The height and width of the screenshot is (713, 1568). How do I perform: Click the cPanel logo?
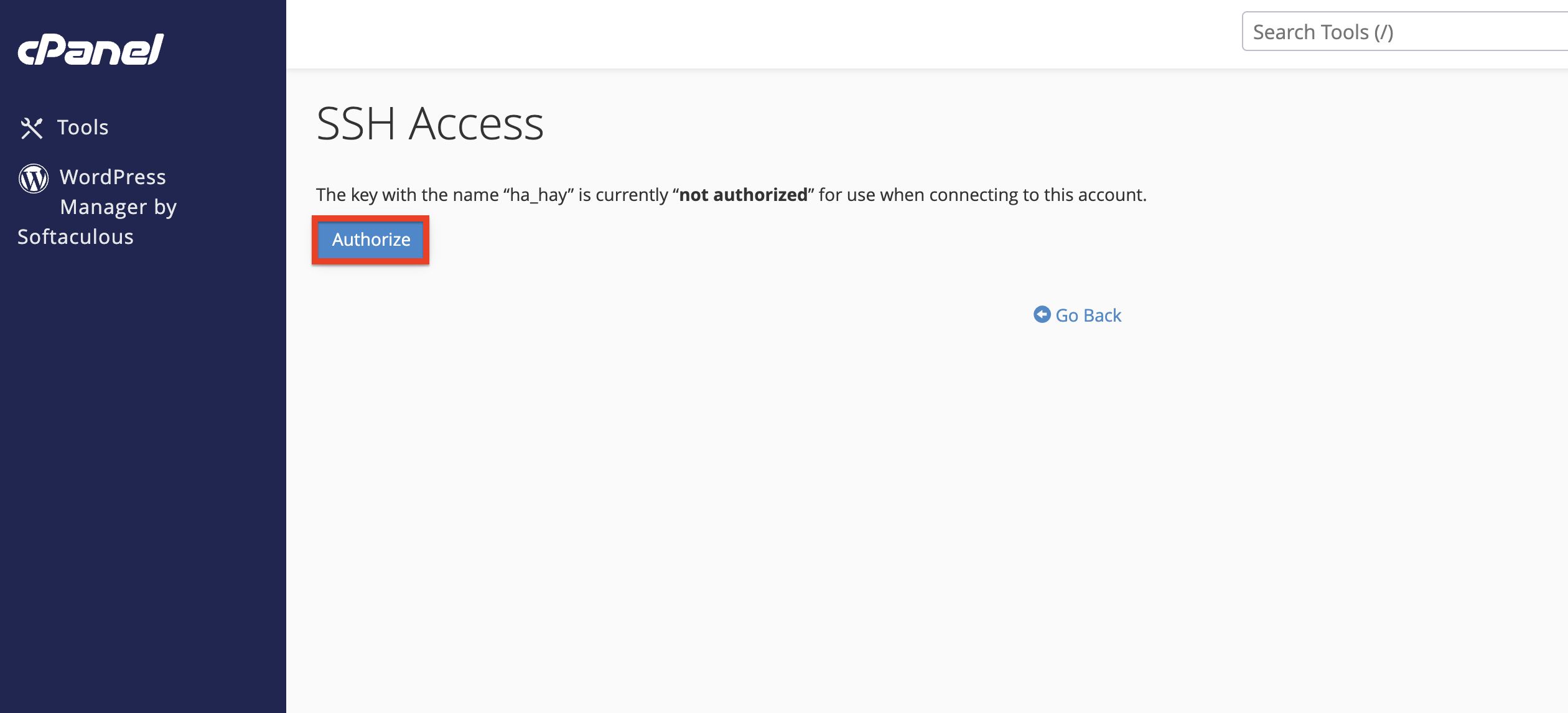(x=91, y=49)
